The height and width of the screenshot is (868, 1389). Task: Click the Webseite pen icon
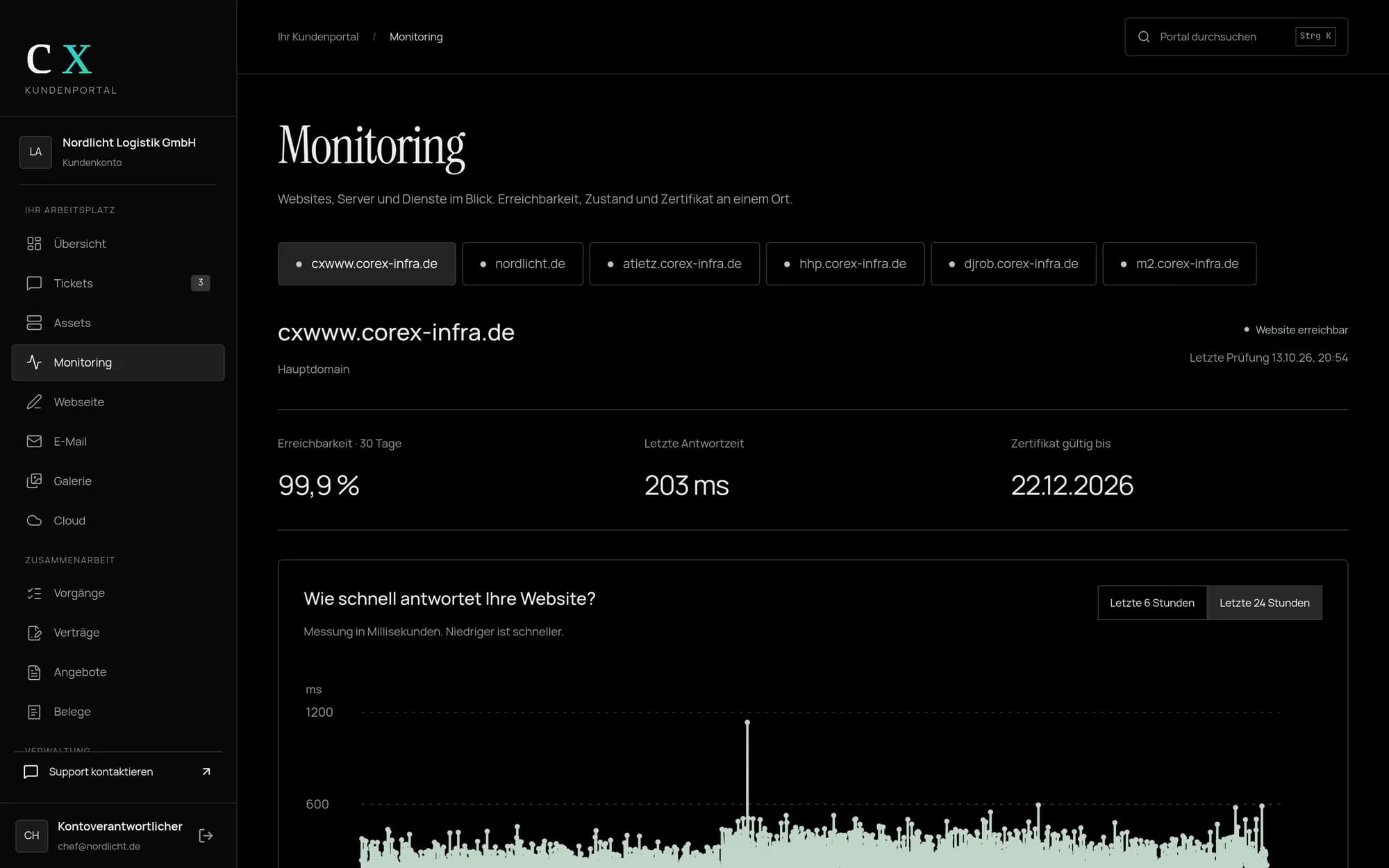[x=34, y=402]
